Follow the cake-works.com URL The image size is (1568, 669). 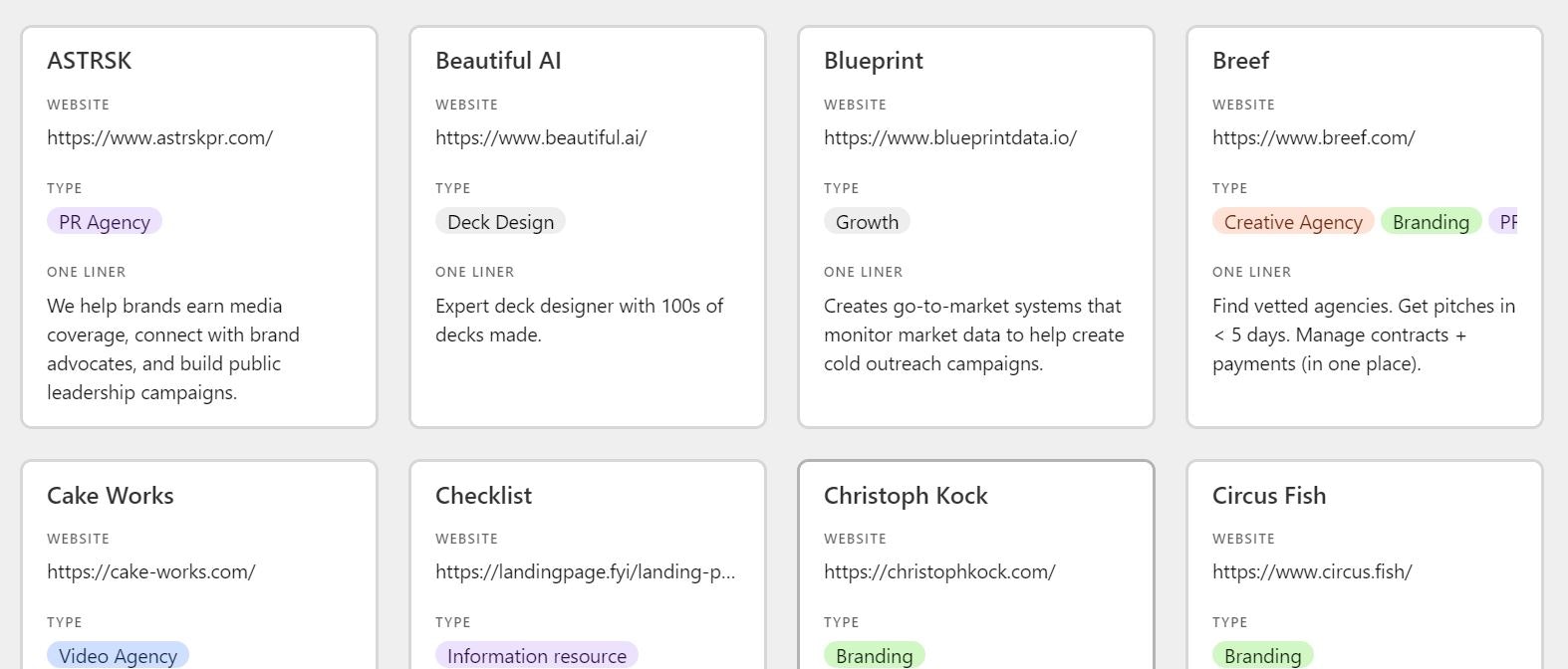[150, 572]
